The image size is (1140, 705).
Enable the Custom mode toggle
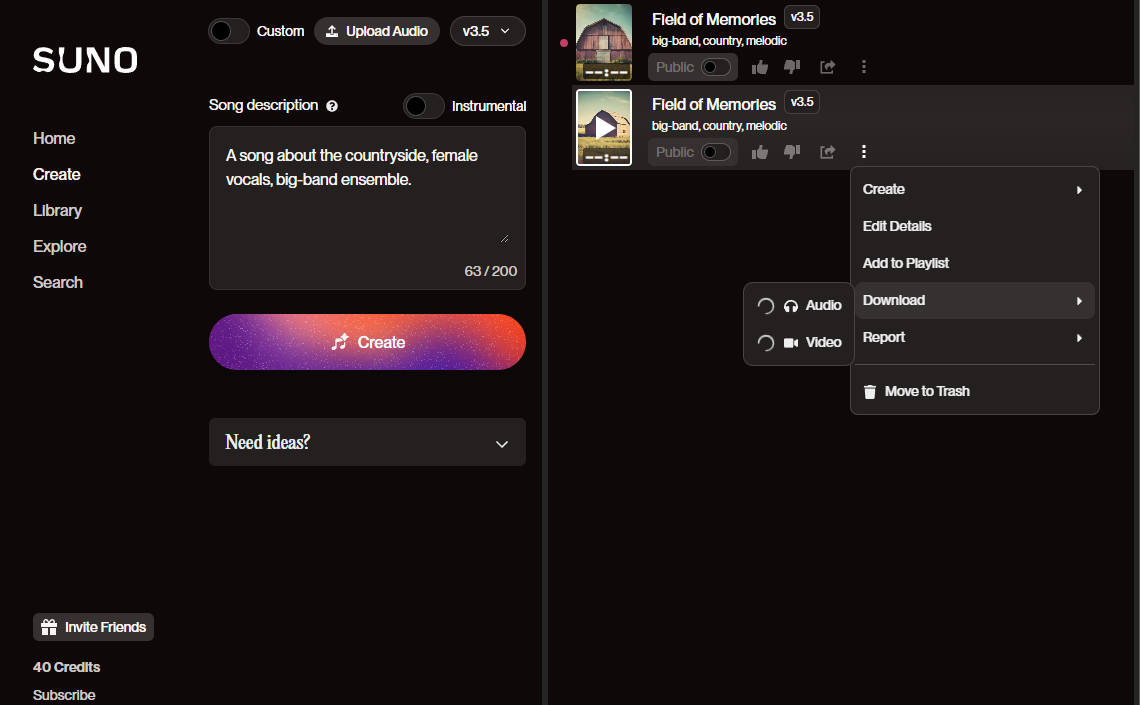[228, 31]
